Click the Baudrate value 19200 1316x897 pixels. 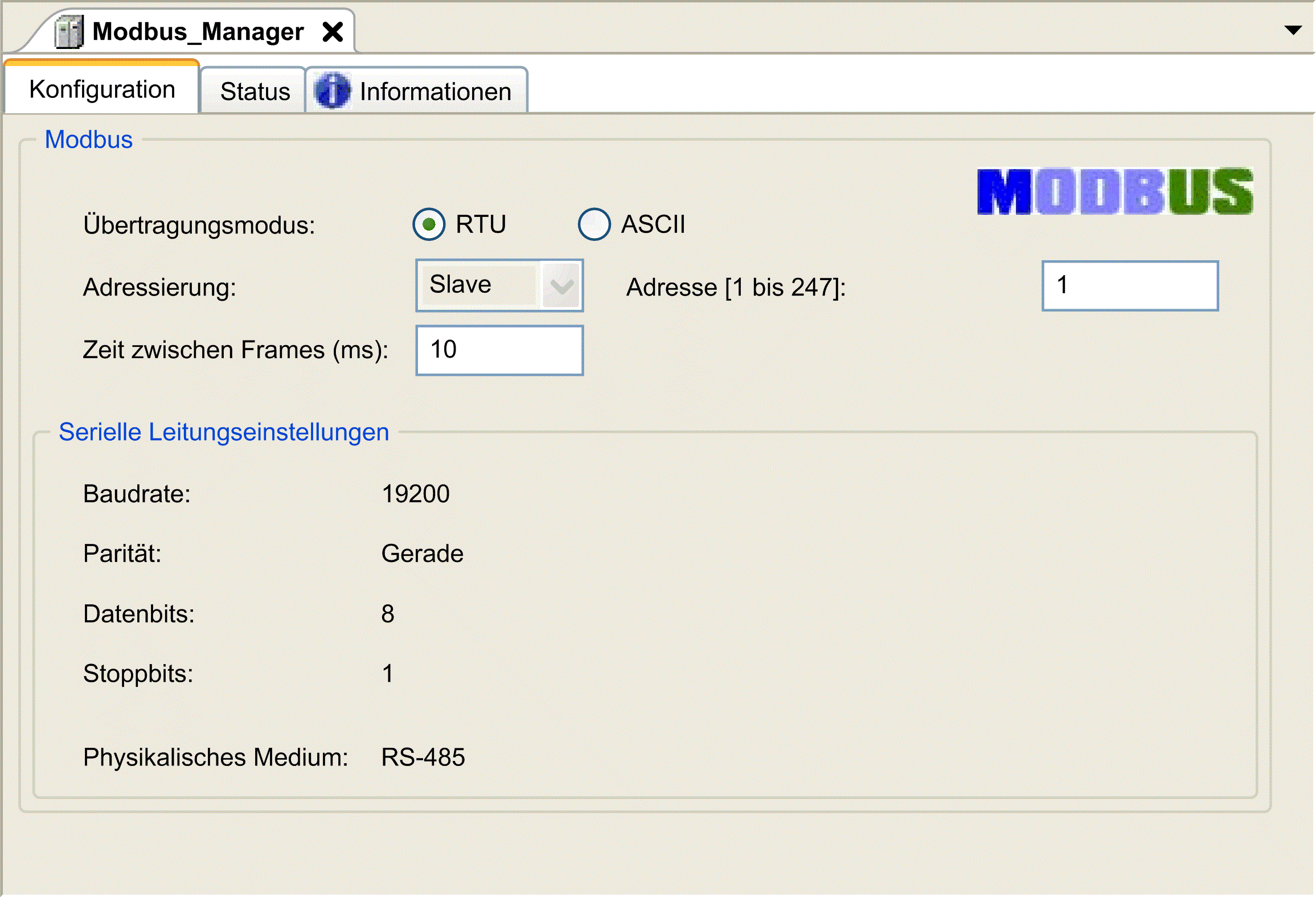pos(415,494)
